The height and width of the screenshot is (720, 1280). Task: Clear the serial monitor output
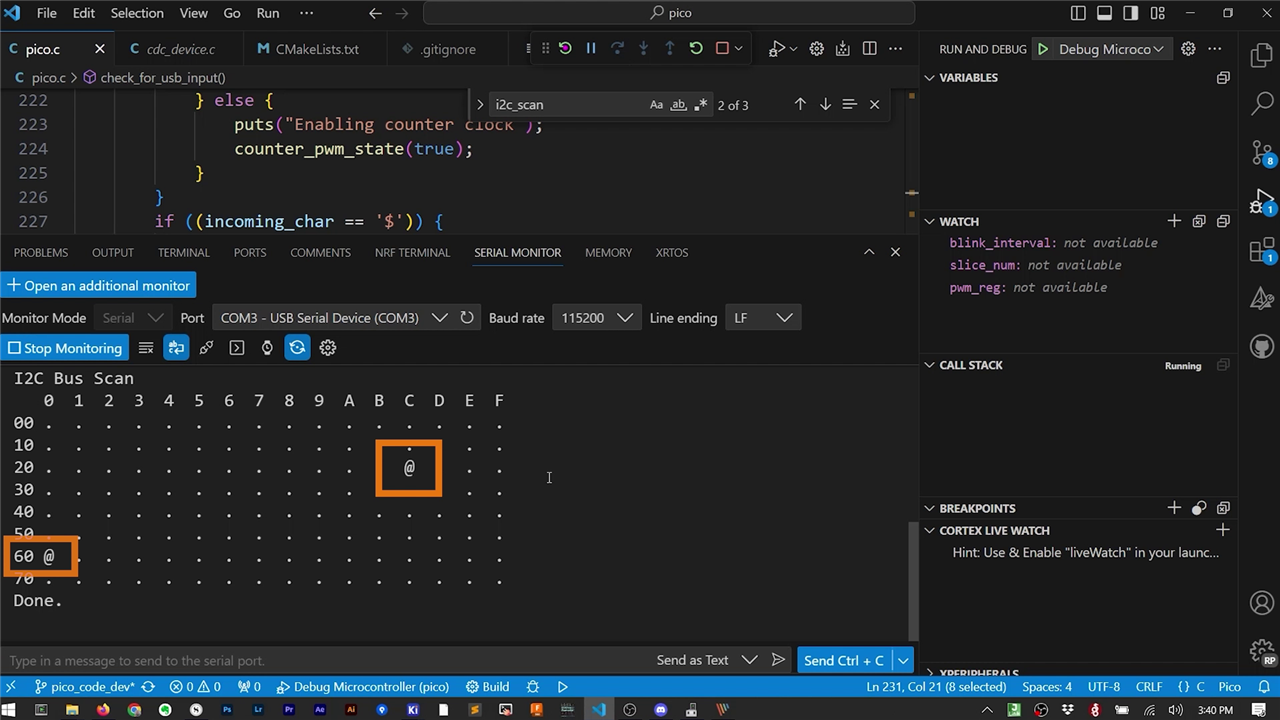(x=146, y=348)
